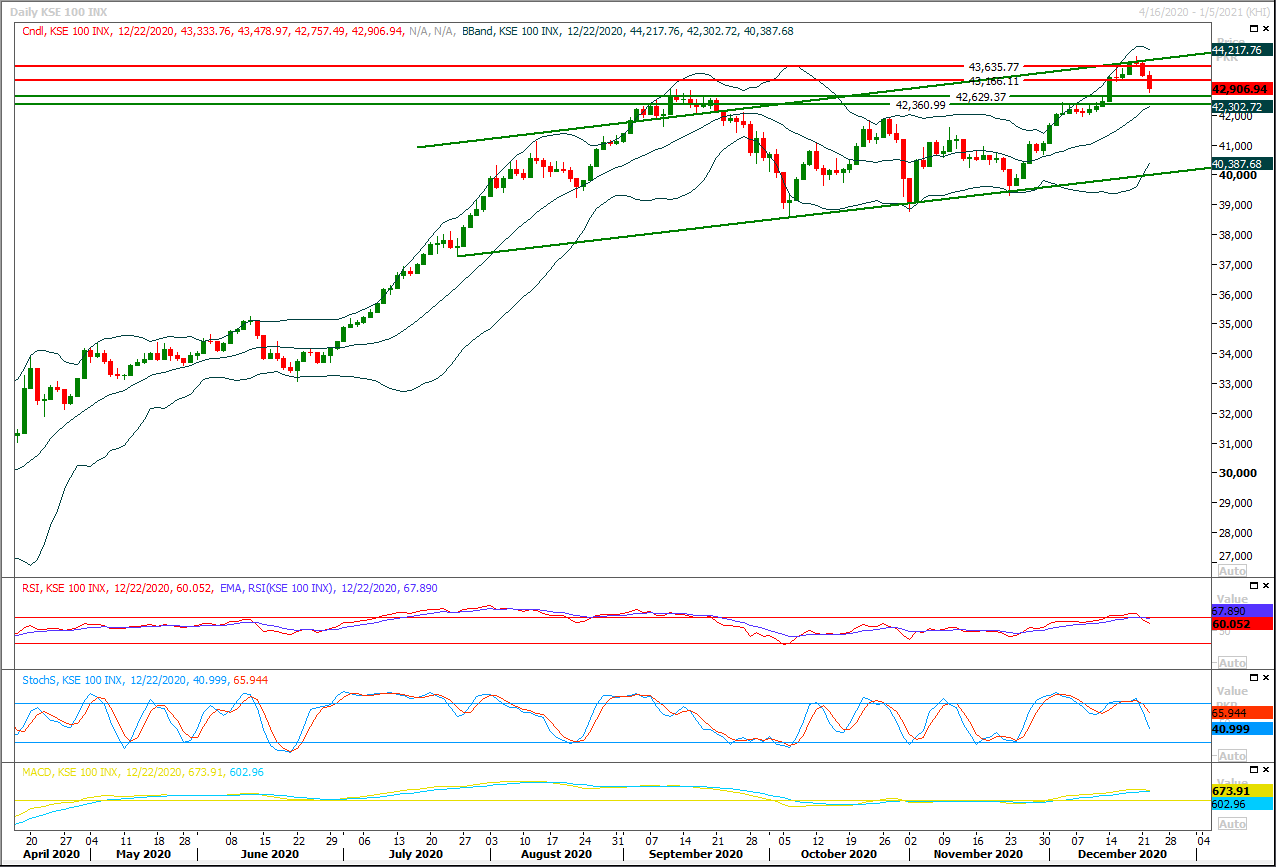Click the 43,166.11 resistance line label
The height and width of the screenshot is (867, 1276).
(993, 80)
